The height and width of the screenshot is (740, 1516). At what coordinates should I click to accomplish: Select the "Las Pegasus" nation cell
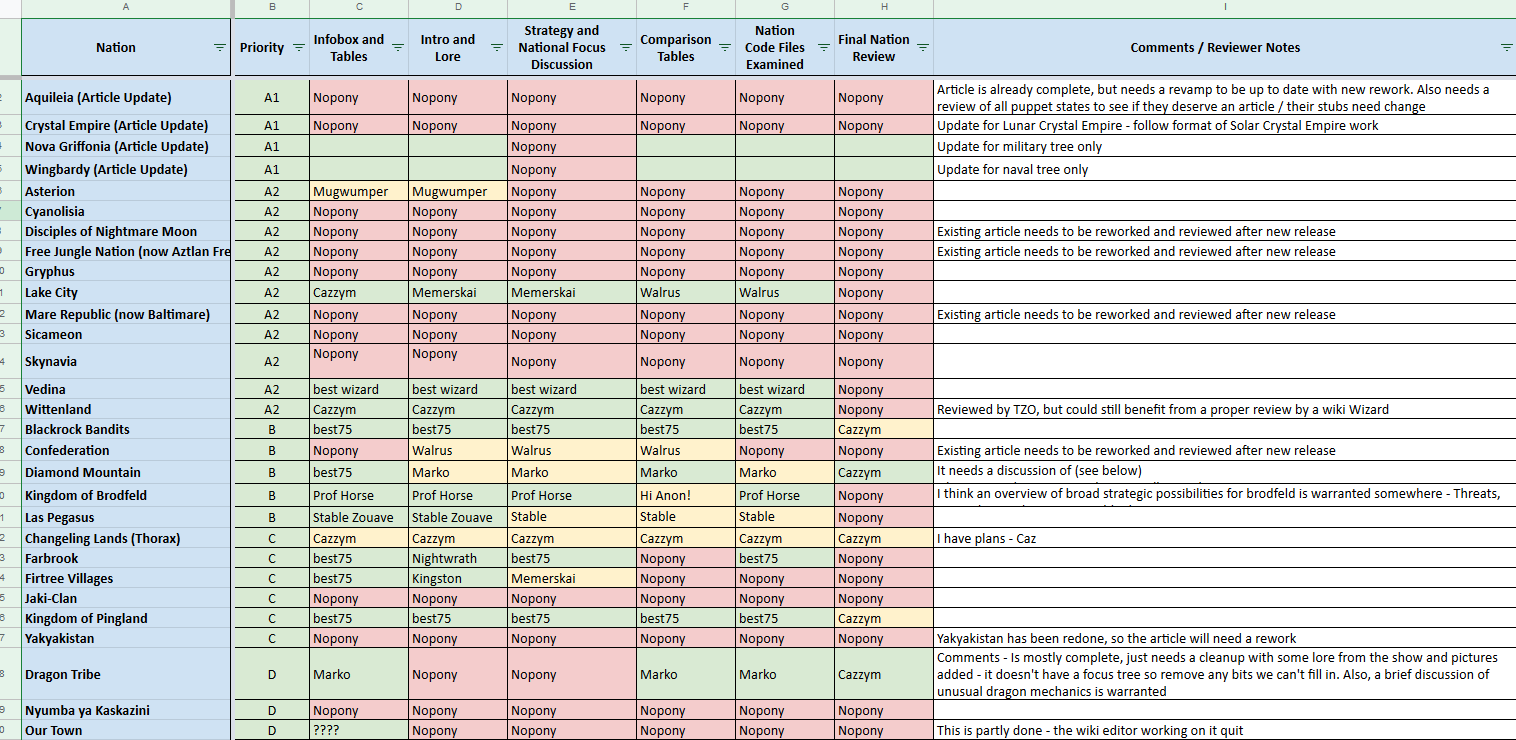126,518
